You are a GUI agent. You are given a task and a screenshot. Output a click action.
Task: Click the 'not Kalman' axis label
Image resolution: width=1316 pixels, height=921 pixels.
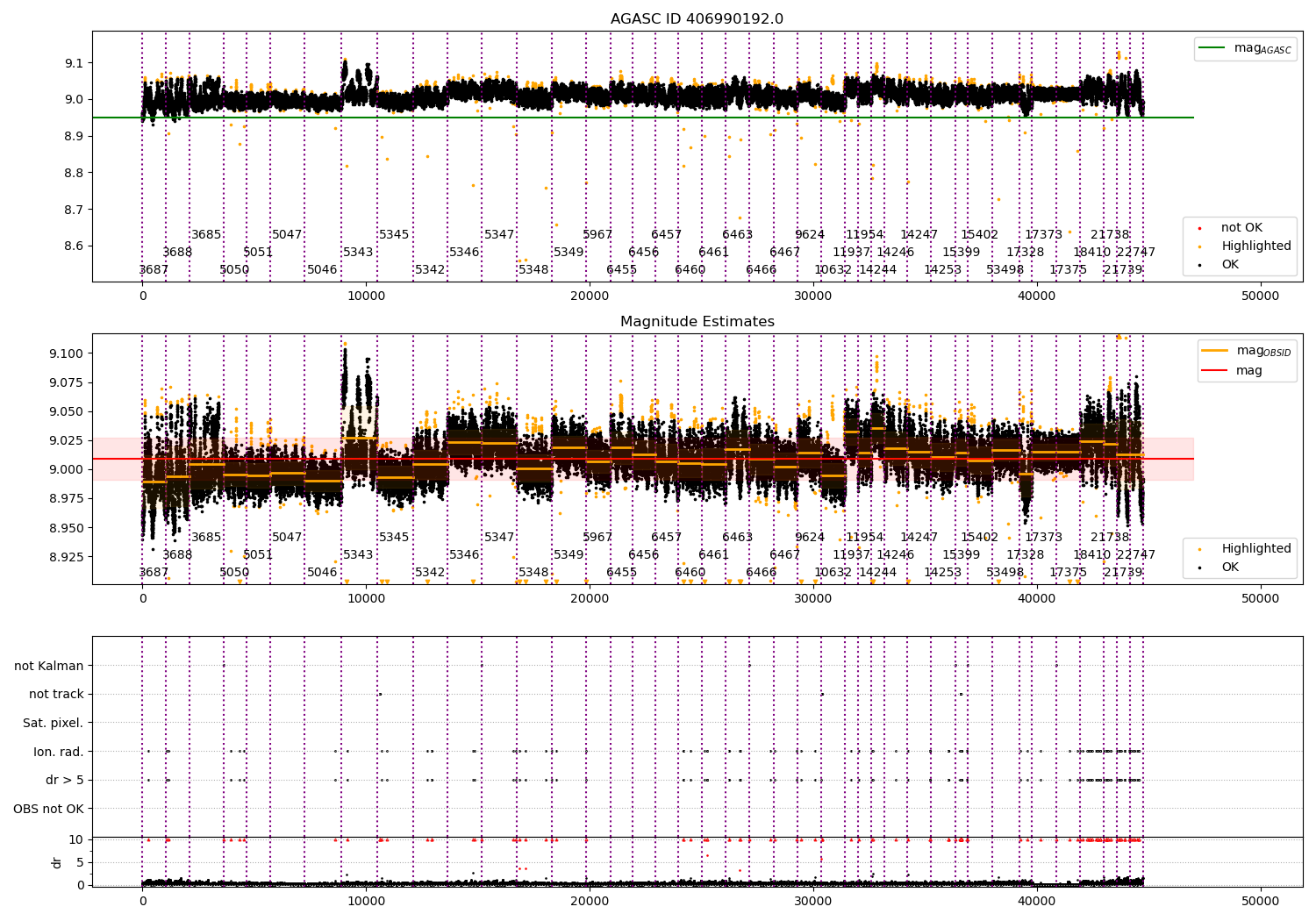pyautogui.click(x=49, y=666)
